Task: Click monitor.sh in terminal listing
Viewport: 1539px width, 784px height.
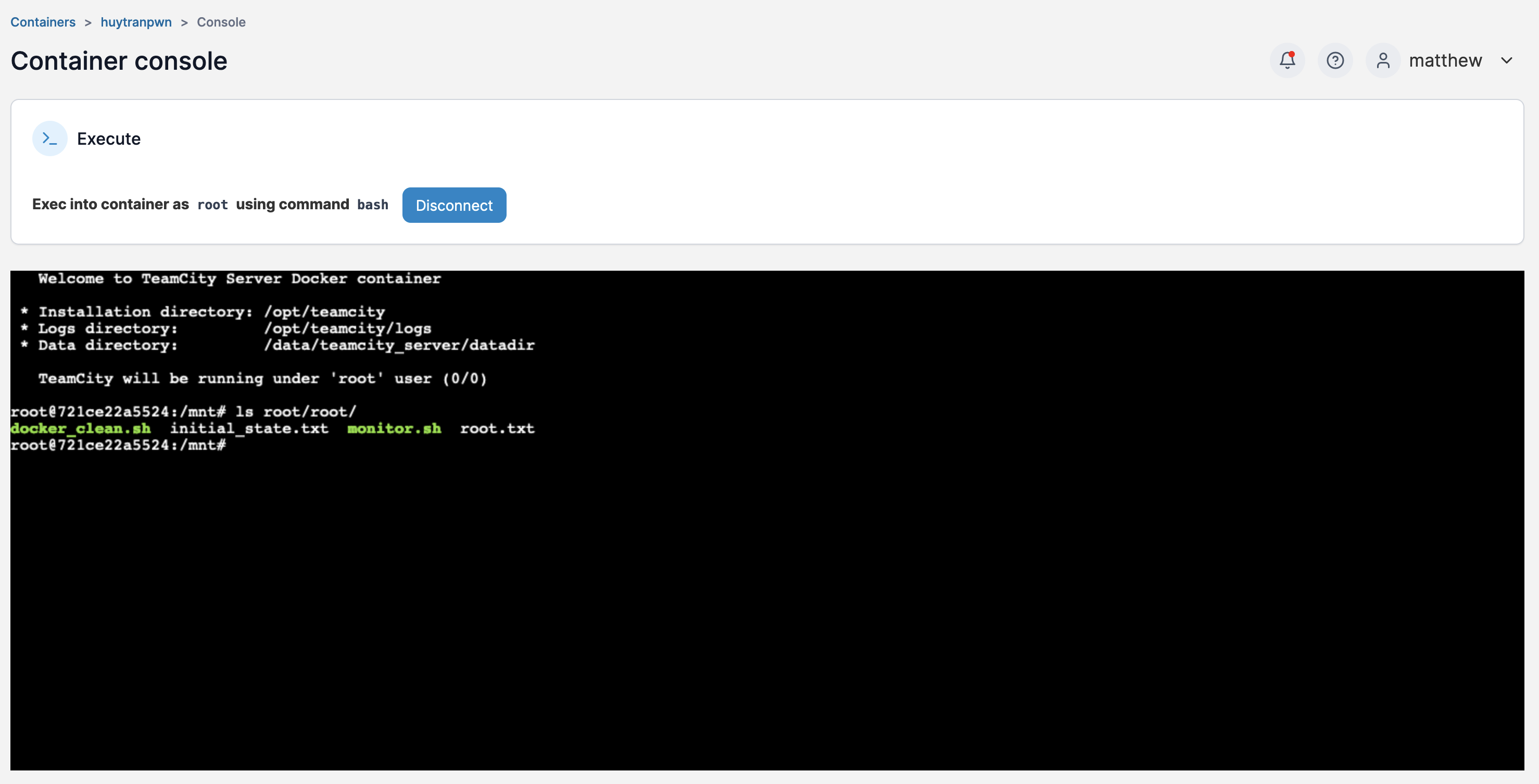Action: click(394, 428)
